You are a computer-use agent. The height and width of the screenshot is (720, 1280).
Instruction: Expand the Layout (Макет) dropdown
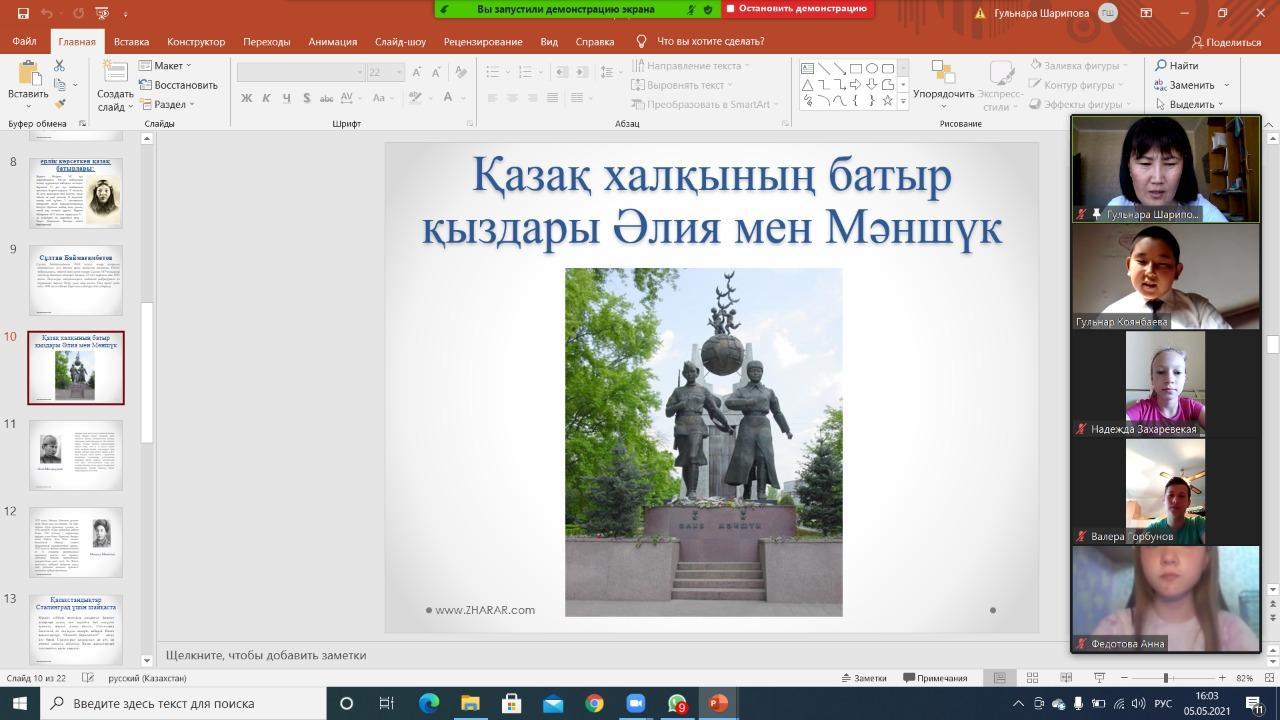166,66
